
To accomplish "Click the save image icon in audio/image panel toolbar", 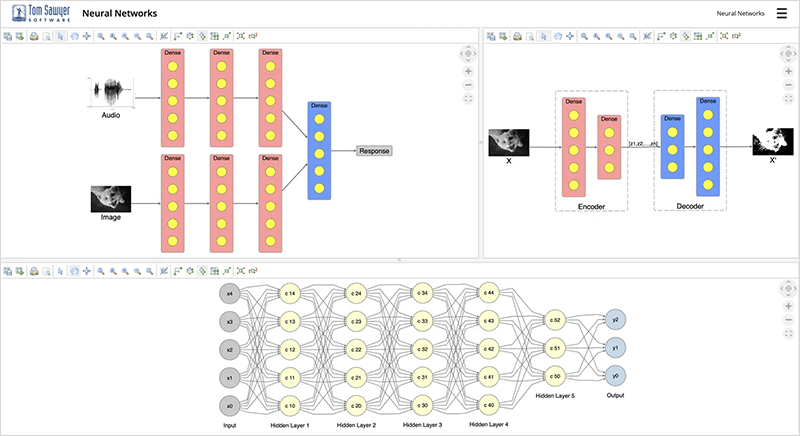I will point(8,36).
